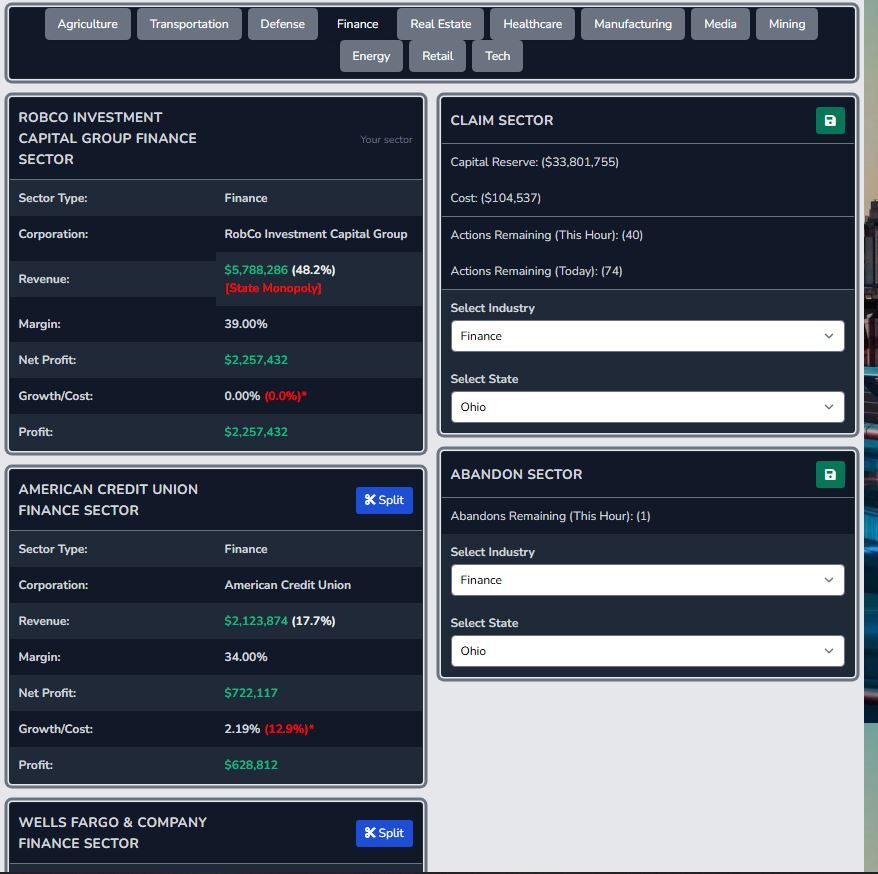The width and height of the screenshot is (878, 874).
Task: Split the Wells Fargo & Company sector
Action: click(x=384, y=834)
